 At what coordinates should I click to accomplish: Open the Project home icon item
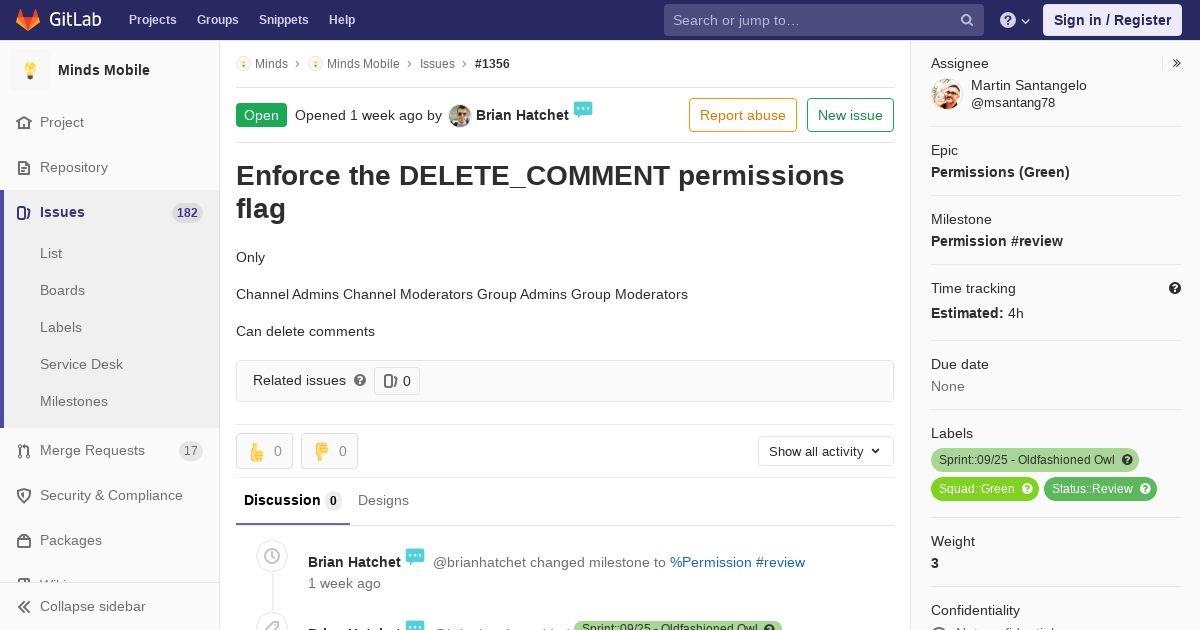pos(109,122)
